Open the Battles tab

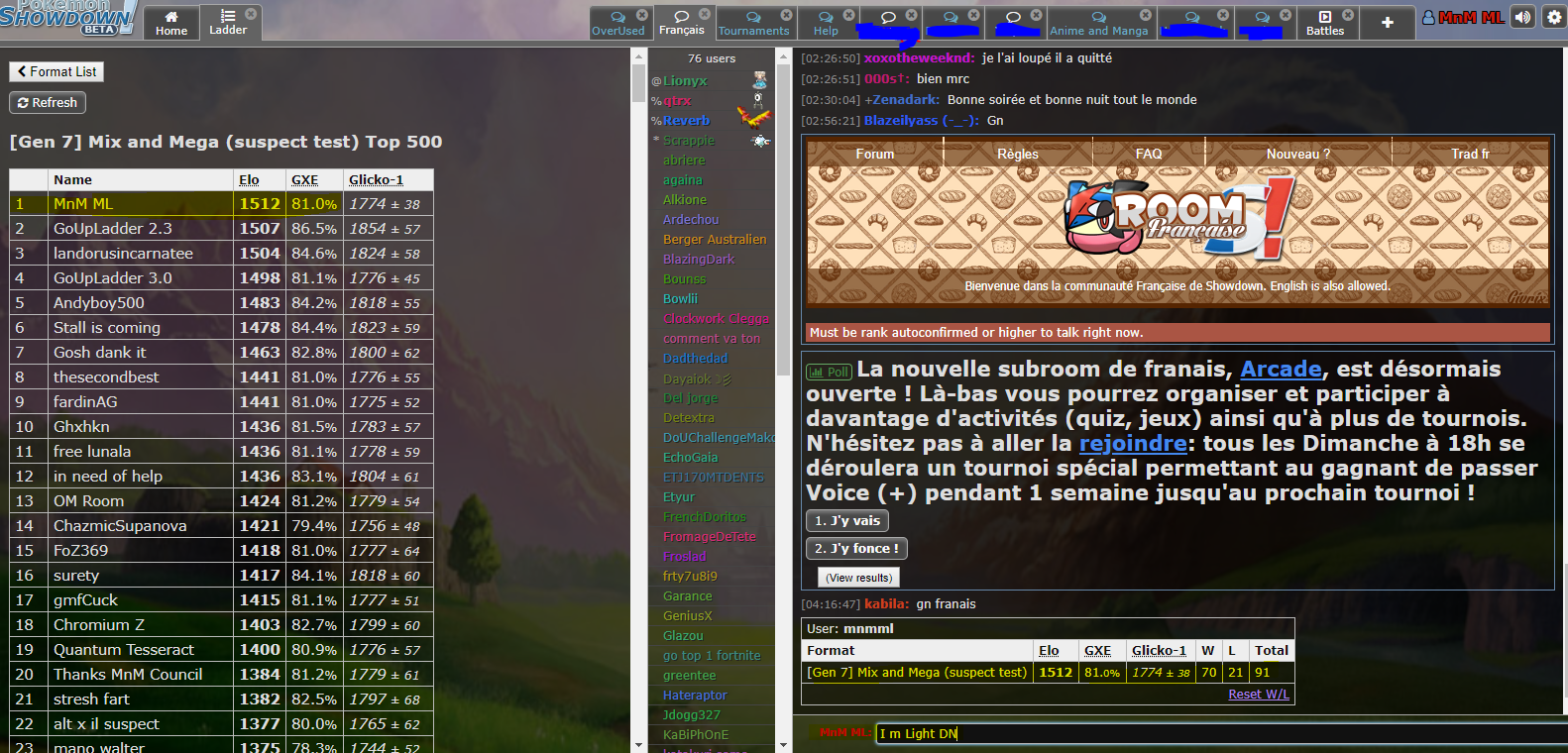click(x=1325, y=24)
